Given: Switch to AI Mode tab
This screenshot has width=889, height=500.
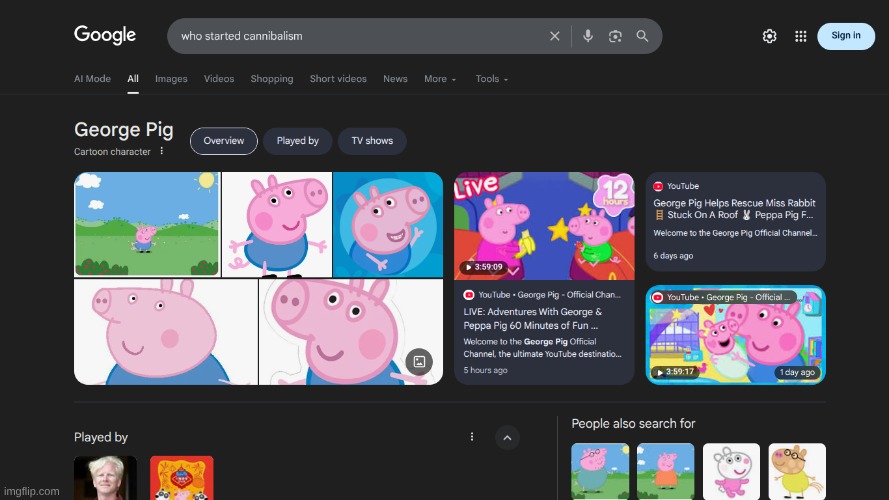Looking at the screenshot, I should (92, 79).
